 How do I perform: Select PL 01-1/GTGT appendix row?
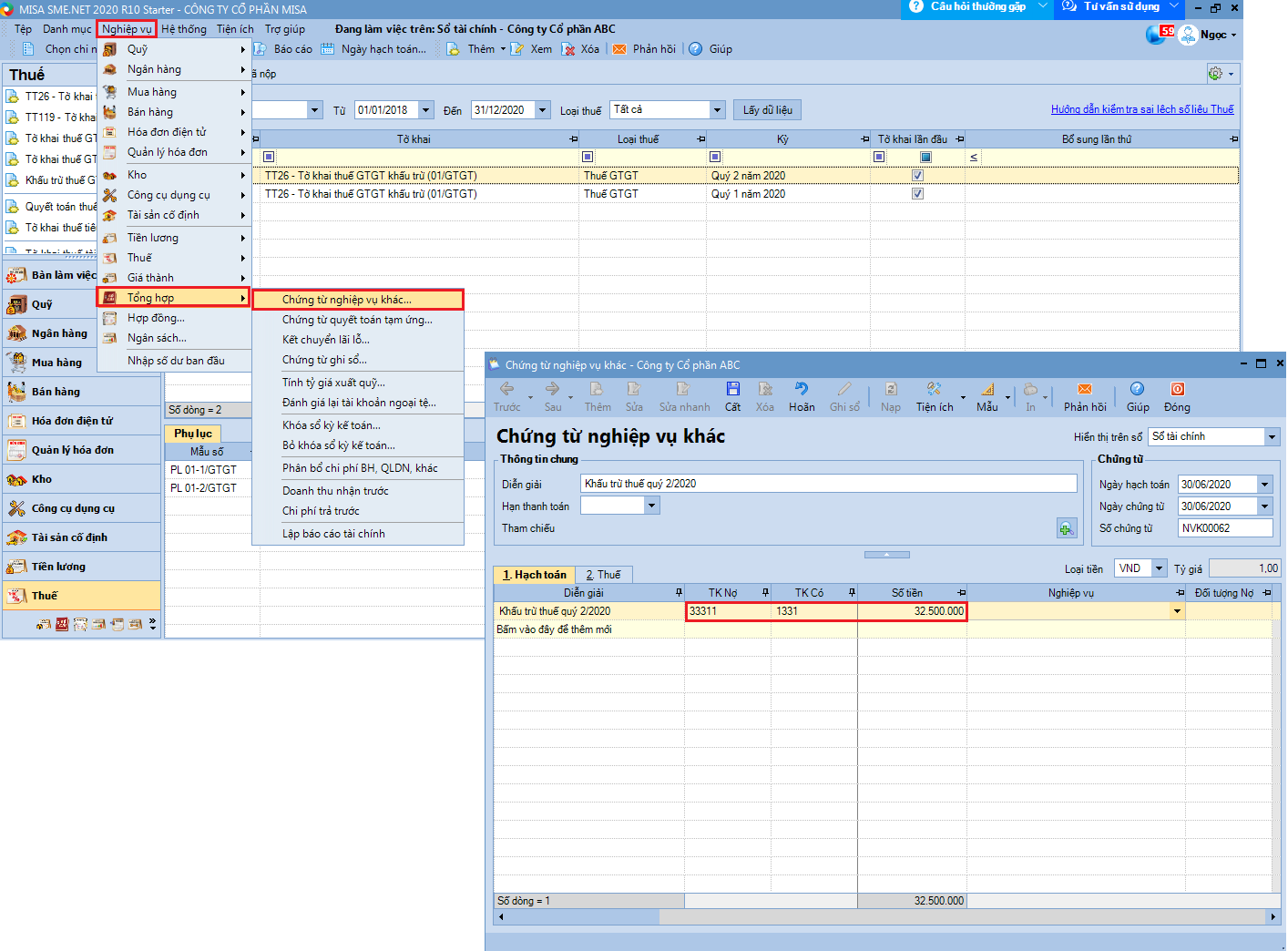tap(207, 470)
